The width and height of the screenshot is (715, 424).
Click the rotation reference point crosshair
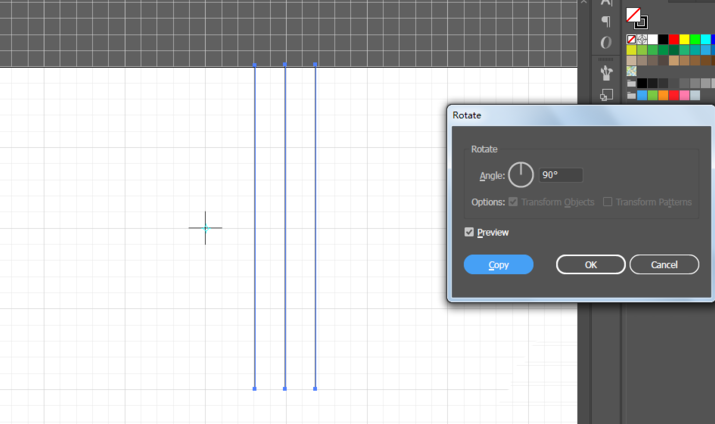[x=206, y=228]
